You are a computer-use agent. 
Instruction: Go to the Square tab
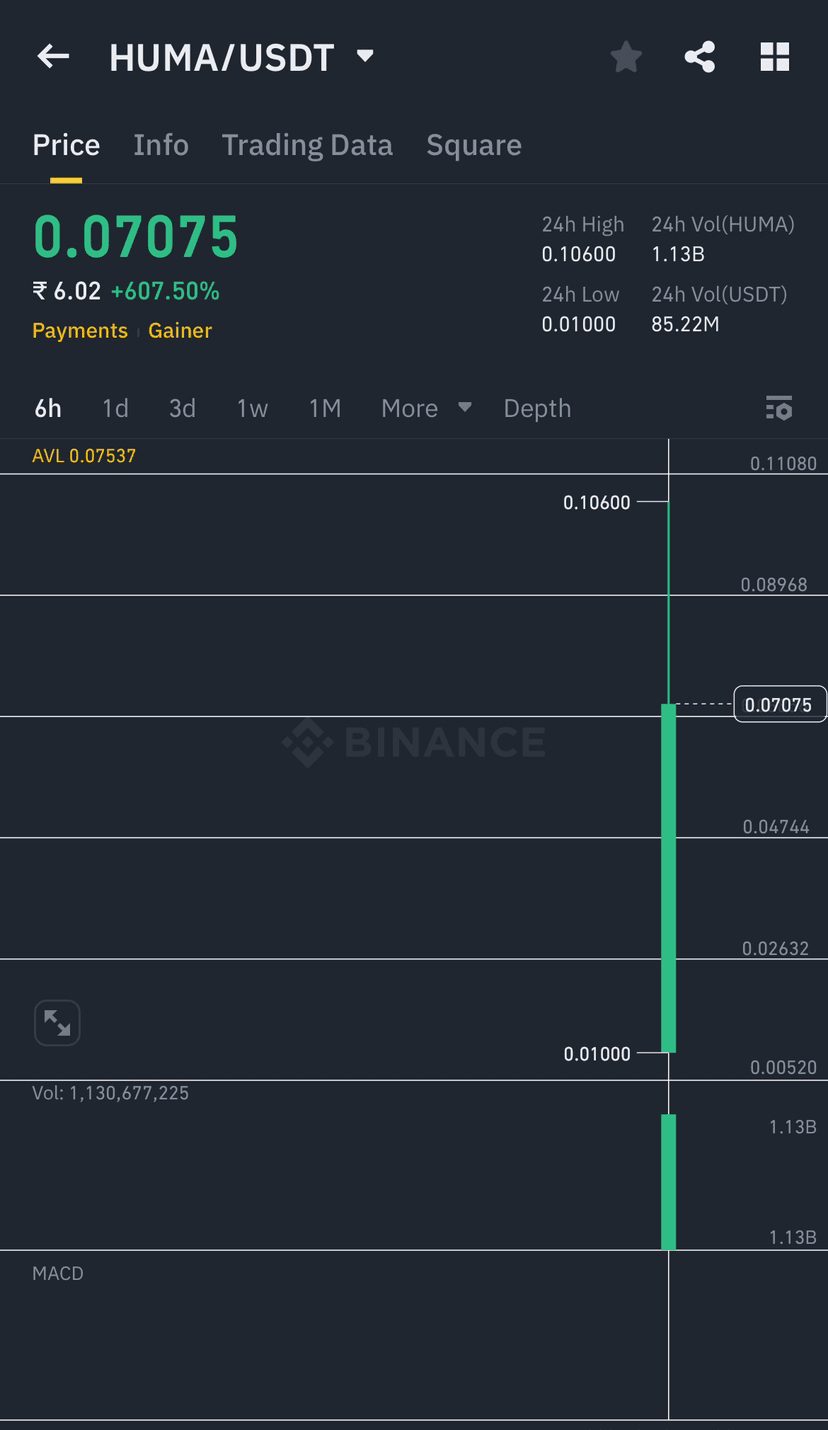point(474,145)
